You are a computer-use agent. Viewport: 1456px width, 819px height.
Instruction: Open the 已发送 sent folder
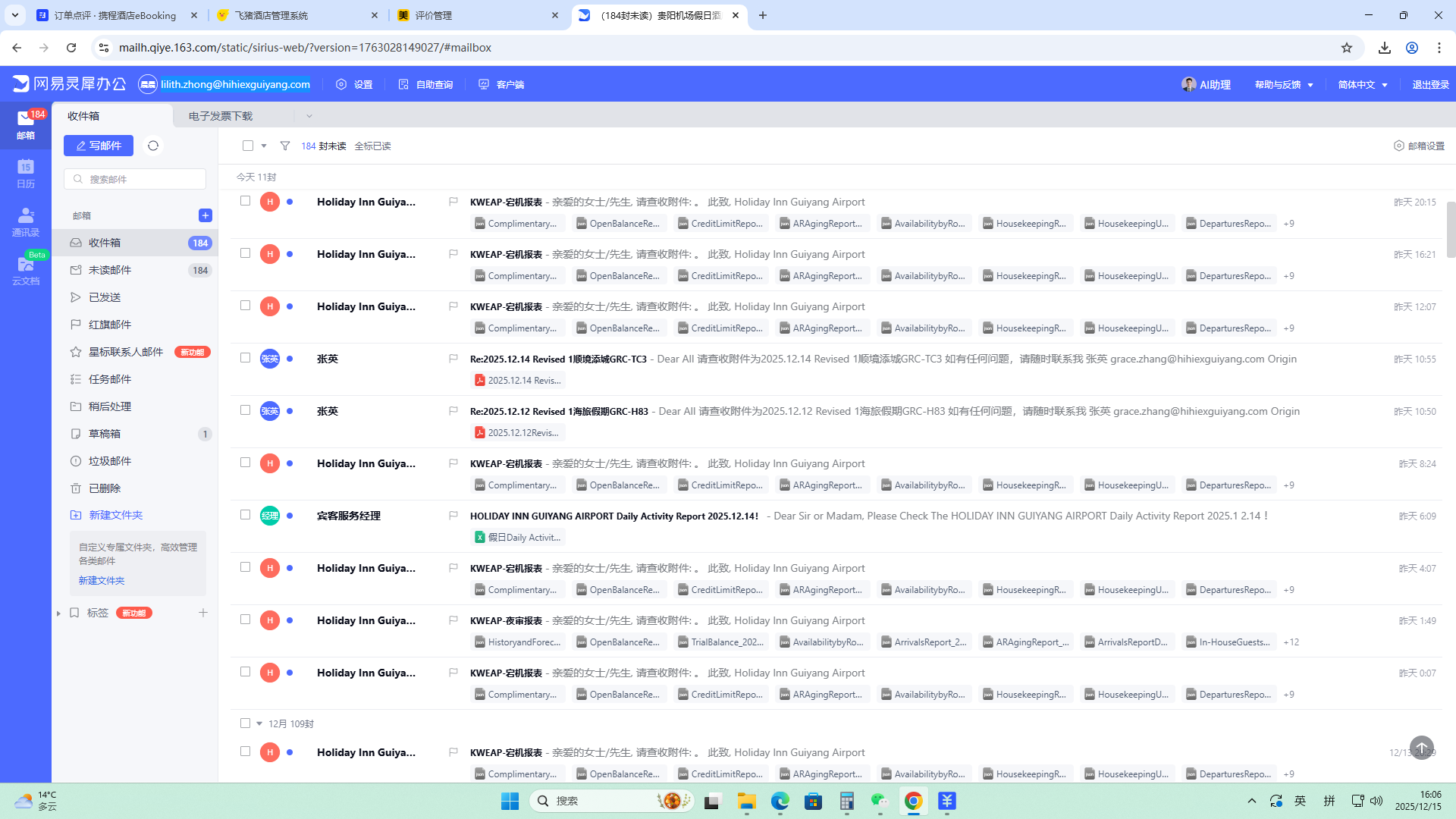pyautogui.click(x=105, y=297)
